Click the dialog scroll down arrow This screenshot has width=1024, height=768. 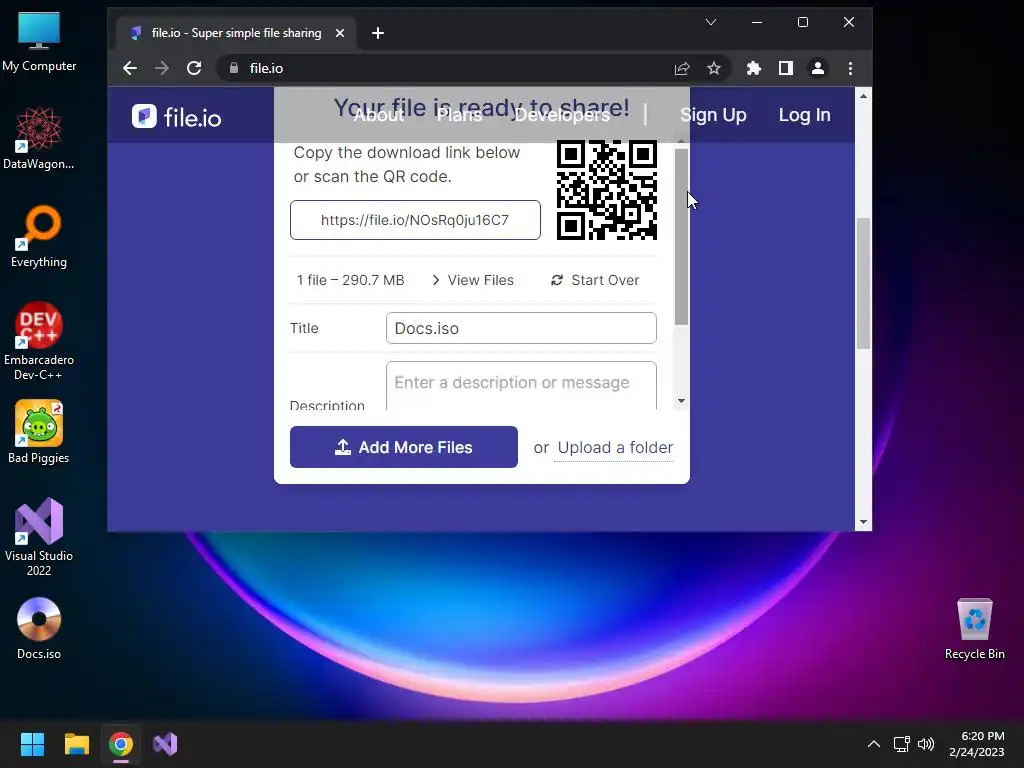pos(681,401)
